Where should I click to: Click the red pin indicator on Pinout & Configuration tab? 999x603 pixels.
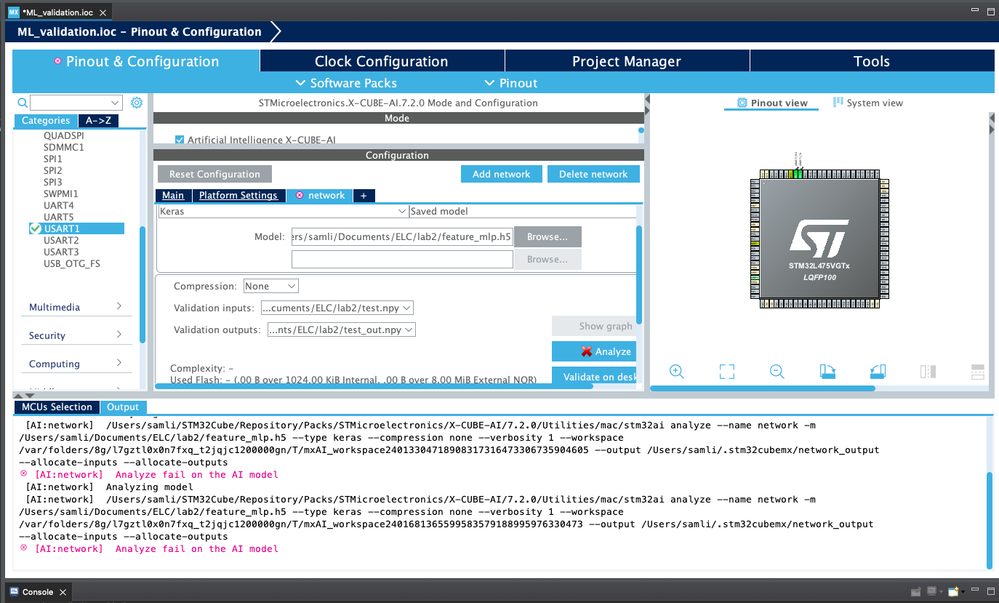click(57, 61)
